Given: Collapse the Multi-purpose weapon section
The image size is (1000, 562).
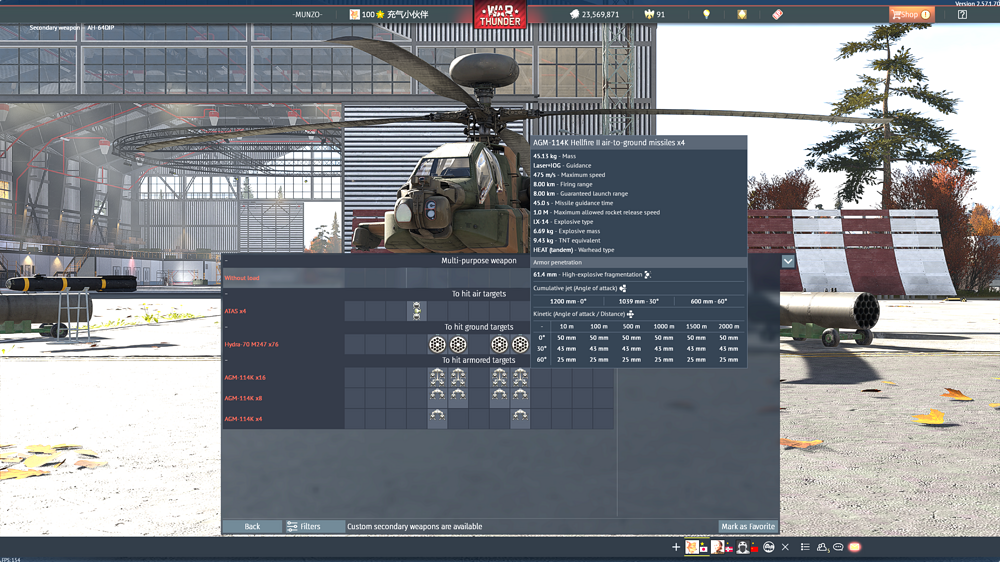Looking at the screenshot, I should [226, 260].
